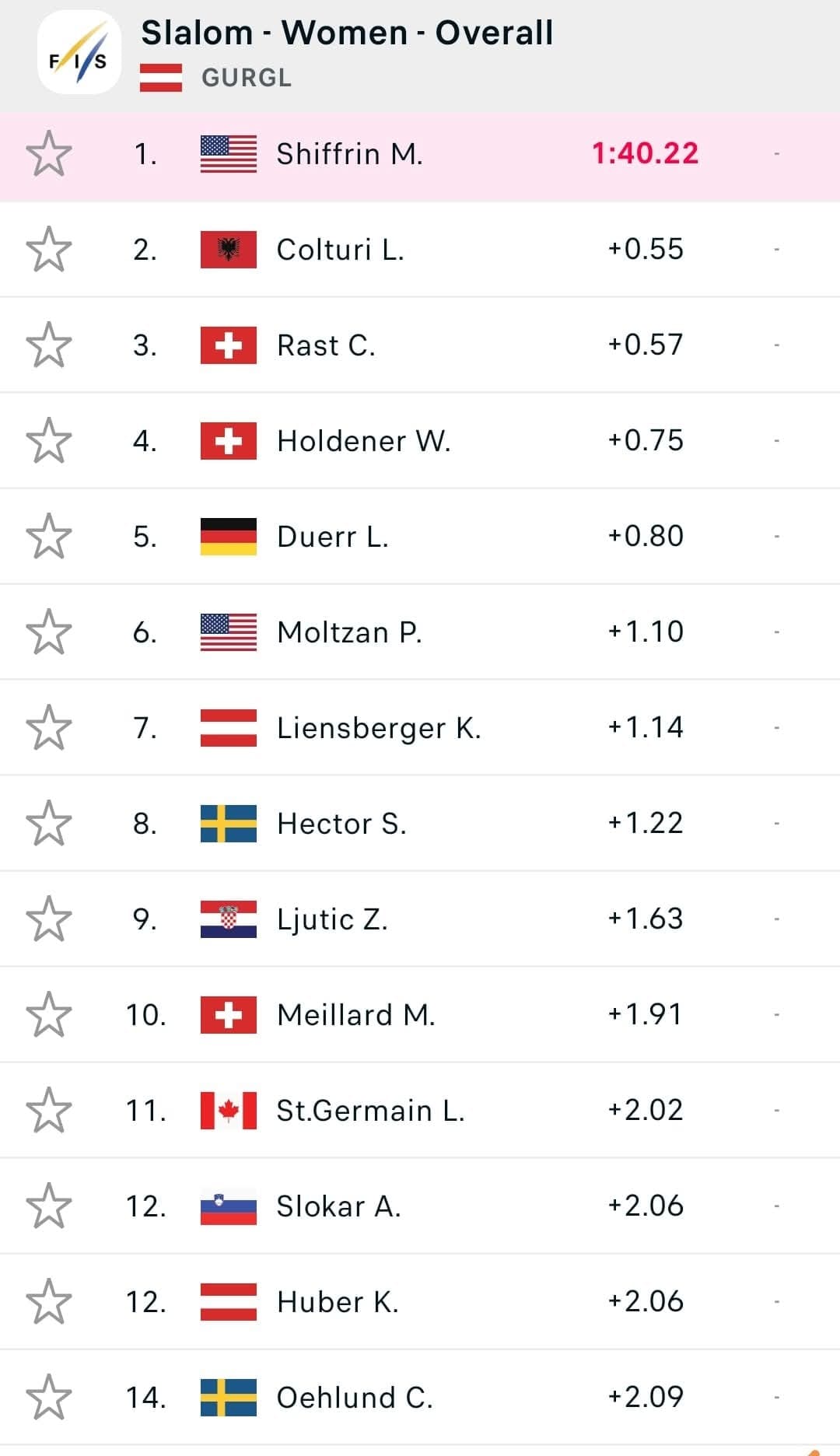Open Meillard M. row entry
The height and width of the screenshot is (1456, 840).
(355, 1015)
